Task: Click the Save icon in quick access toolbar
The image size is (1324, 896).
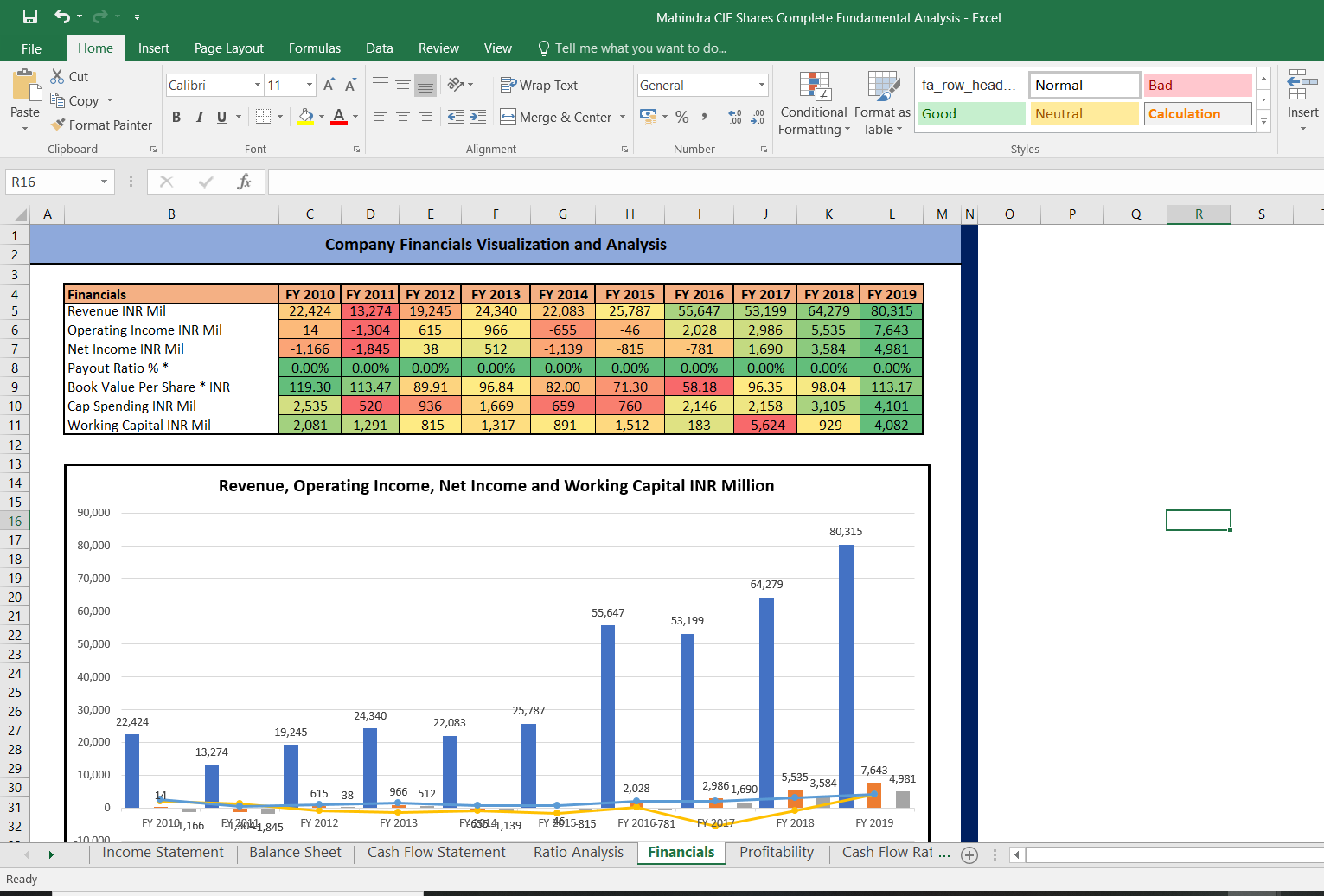Action: [30, 16]
